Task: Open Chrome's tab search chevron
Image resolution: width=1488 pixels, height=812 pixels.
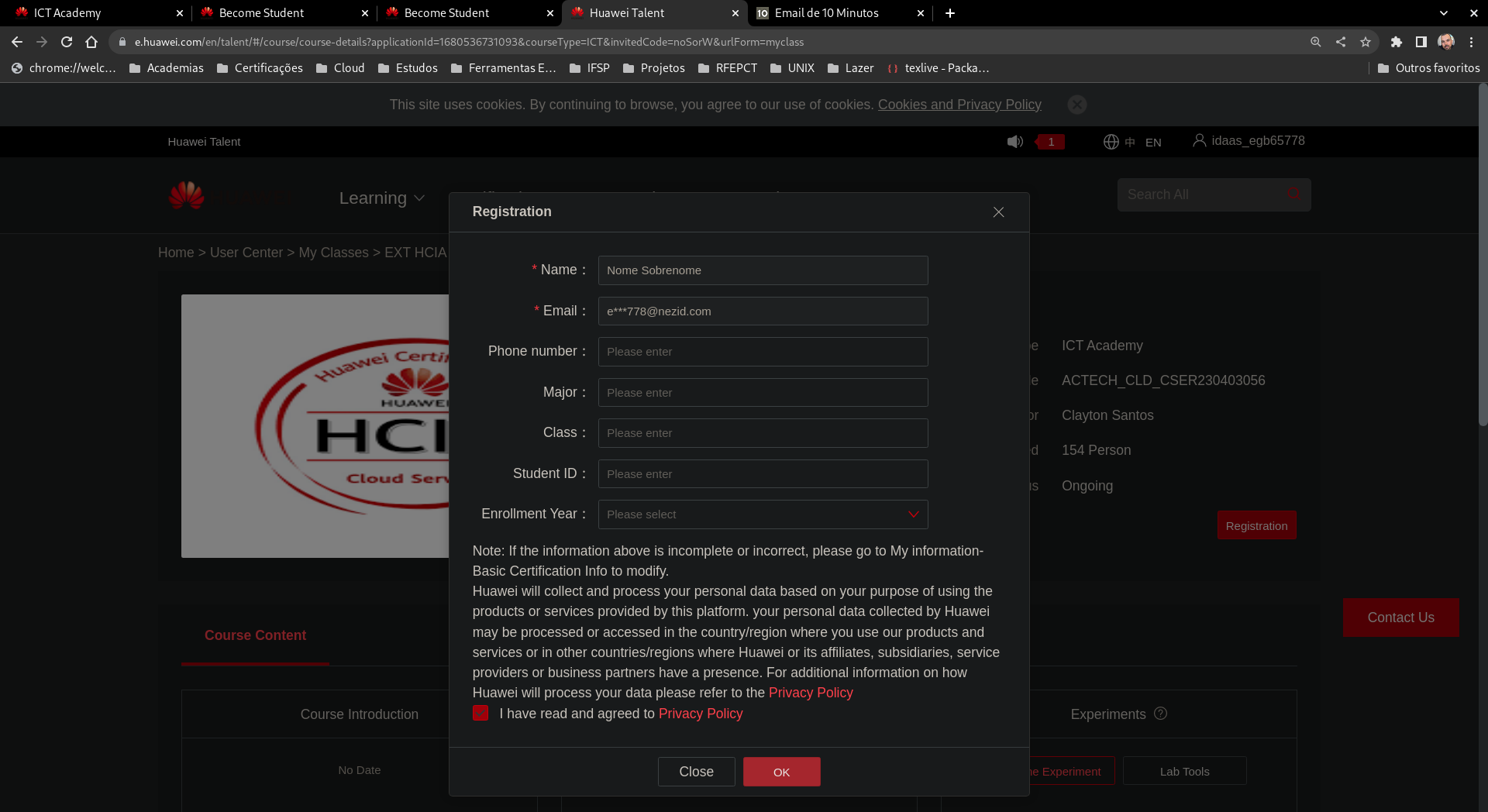Action: [1445, 13]
